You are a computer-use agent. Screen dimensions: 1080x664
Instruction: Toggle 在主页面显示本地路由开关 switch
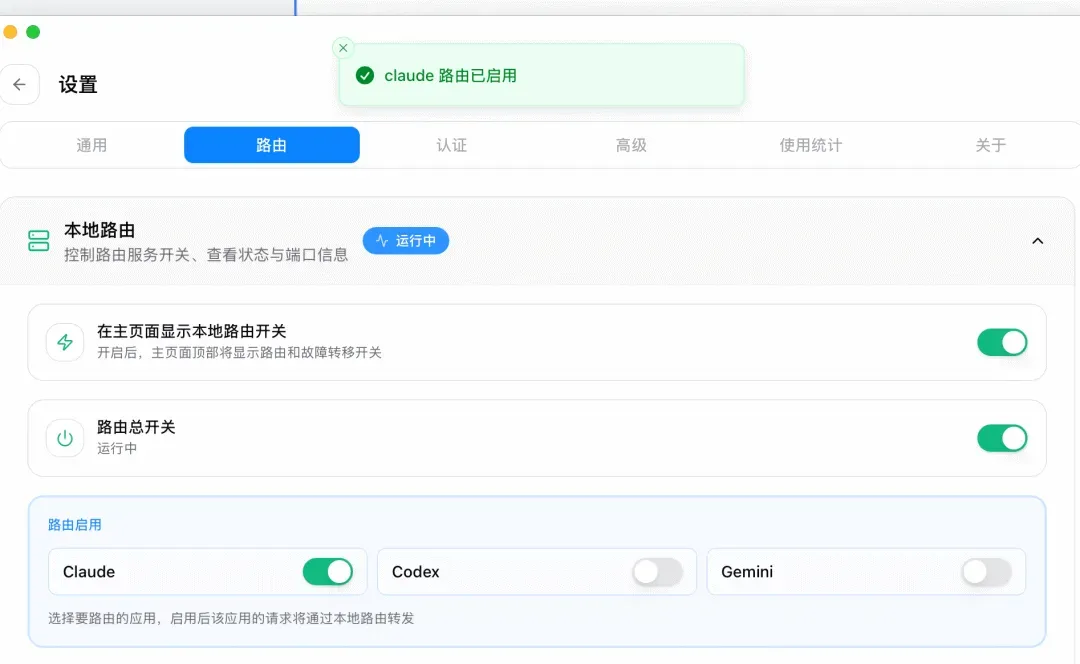[1002, 342]
